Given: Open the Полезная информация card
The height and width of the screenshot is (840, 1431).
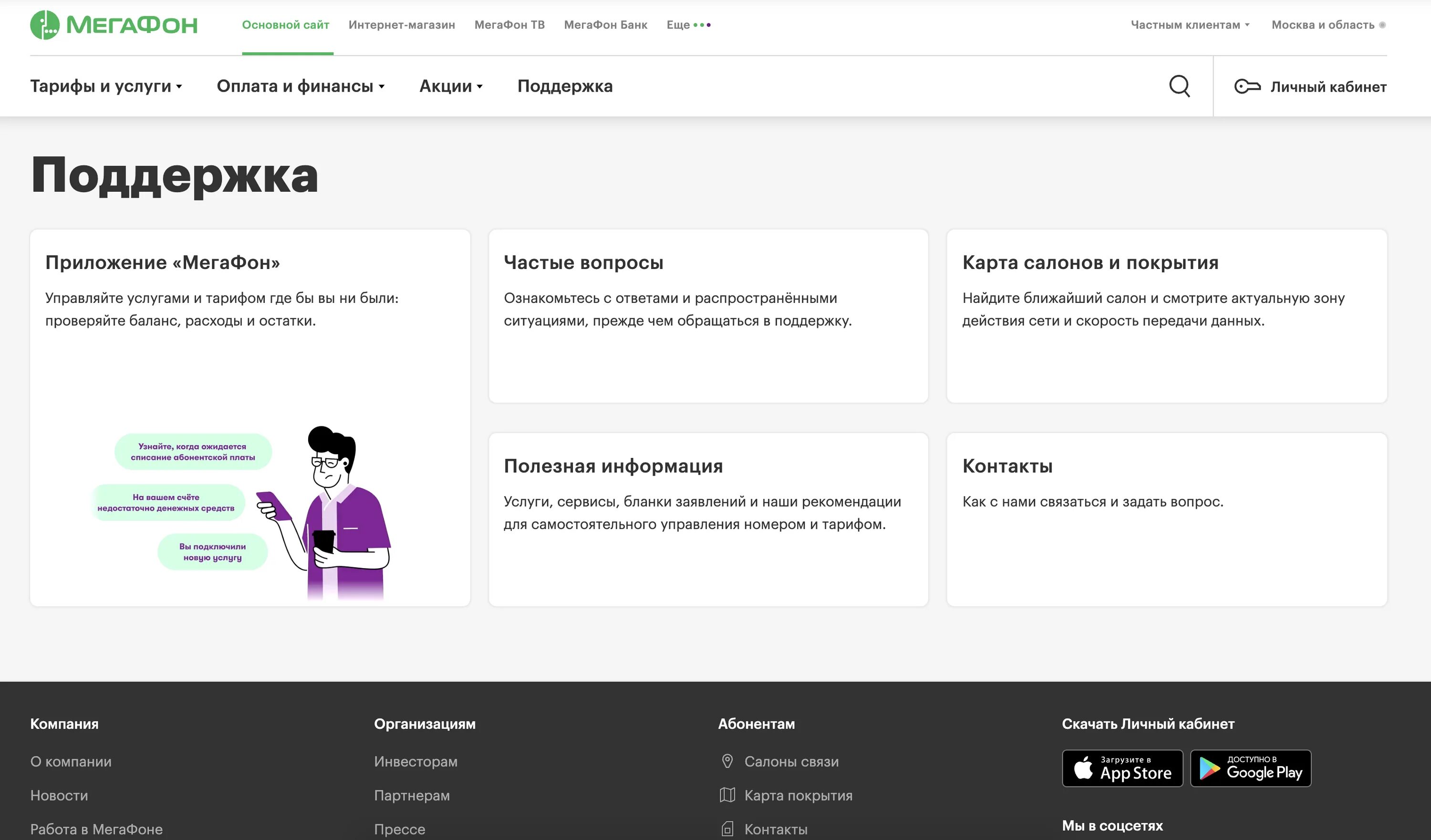Looking at the screenshot, I should (x=708, y=519).
